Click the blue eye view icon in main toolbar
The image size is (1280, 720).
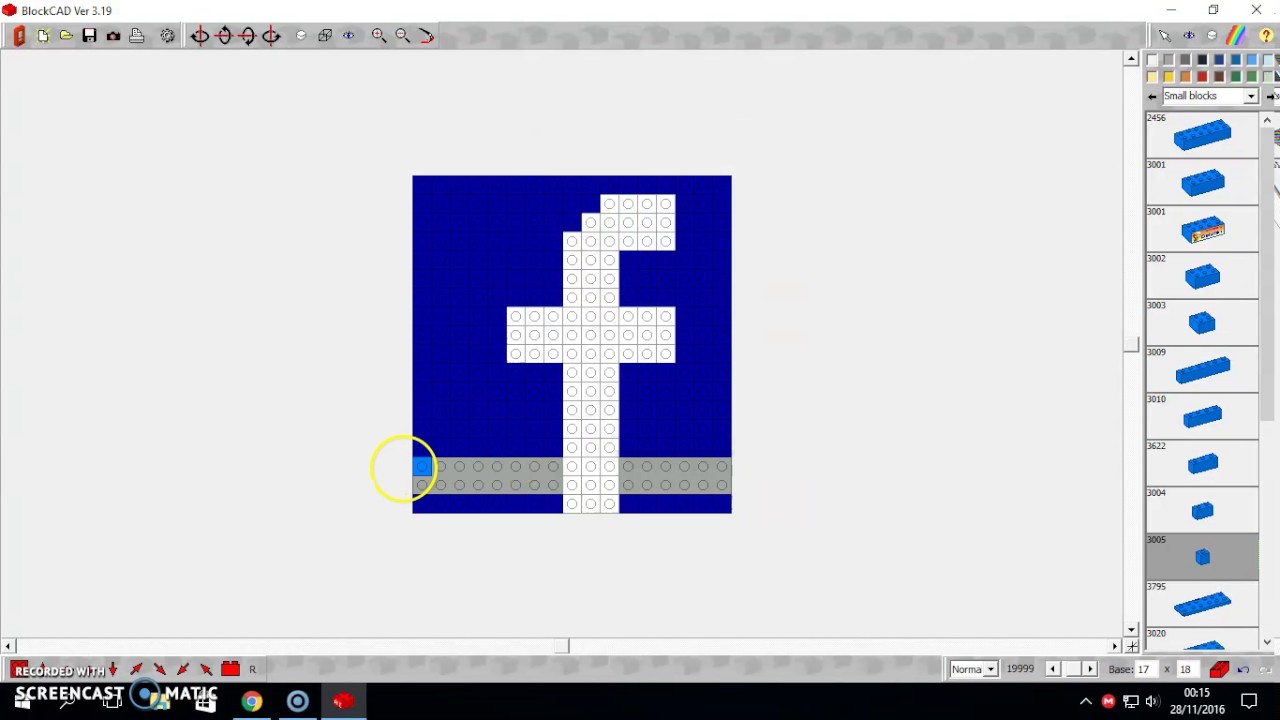pyautogui.click(x=349, y=36)
